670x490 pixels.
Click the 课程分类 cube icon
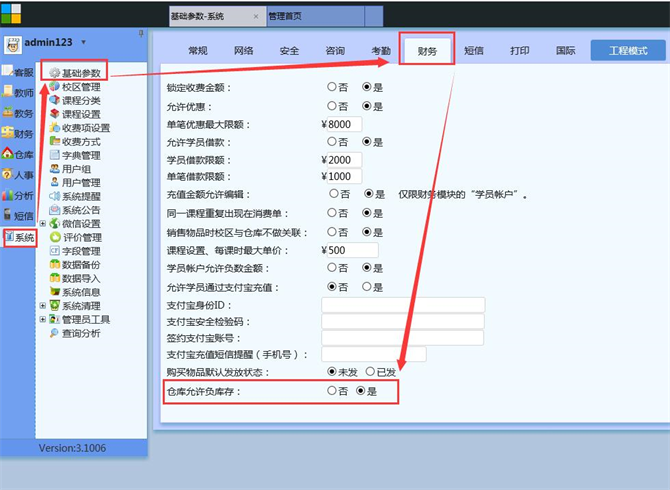tap(54, 100)
